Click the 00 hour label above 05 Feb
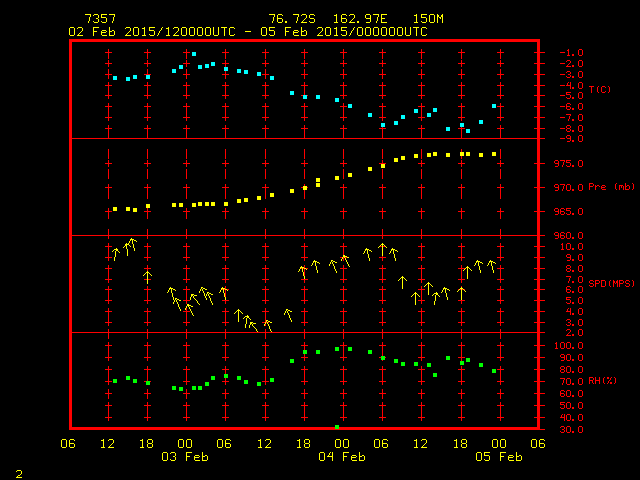Viewport: 640px width, 480px height. pos(499,444)
